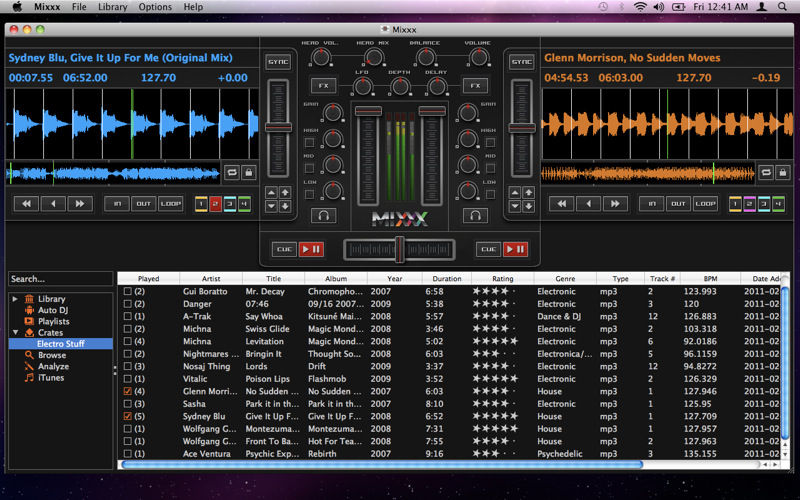Viewport: 800px width, 500px height.
Task: Toggle right deck headphone cue icon
Action: tap(475, 215)
